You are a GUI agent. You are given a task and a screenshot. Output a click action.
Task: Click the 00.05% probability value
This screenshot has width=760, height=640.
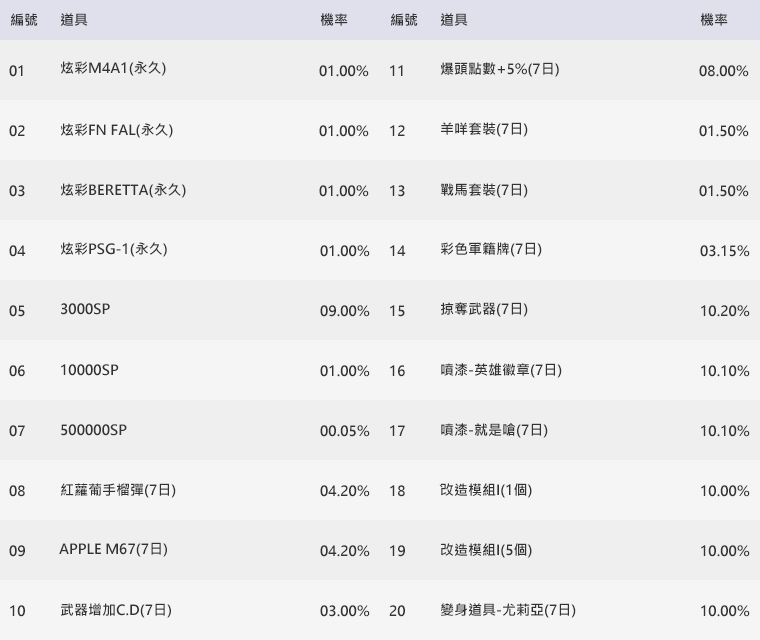pyautogui.click(x=344, y=431)
